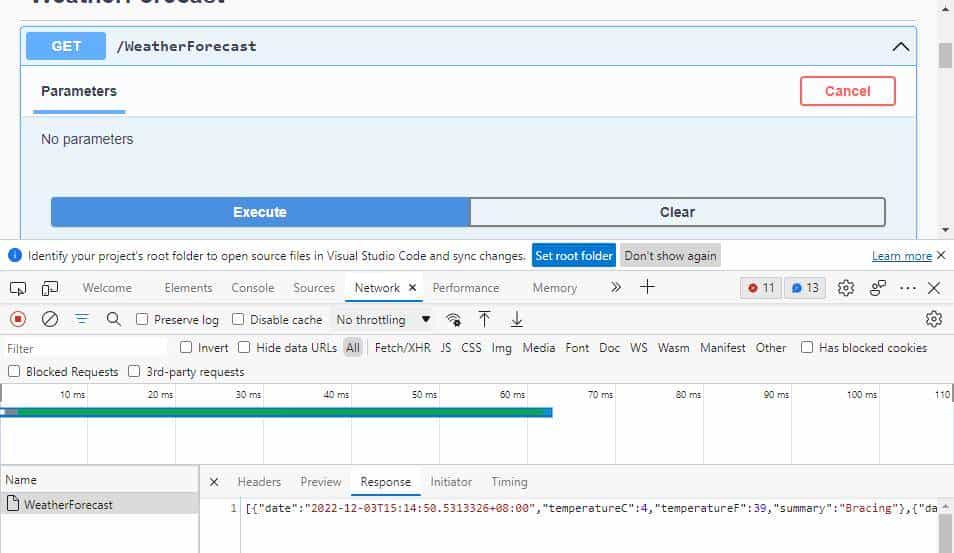Filter requests by Doc type

click(609, 347)
